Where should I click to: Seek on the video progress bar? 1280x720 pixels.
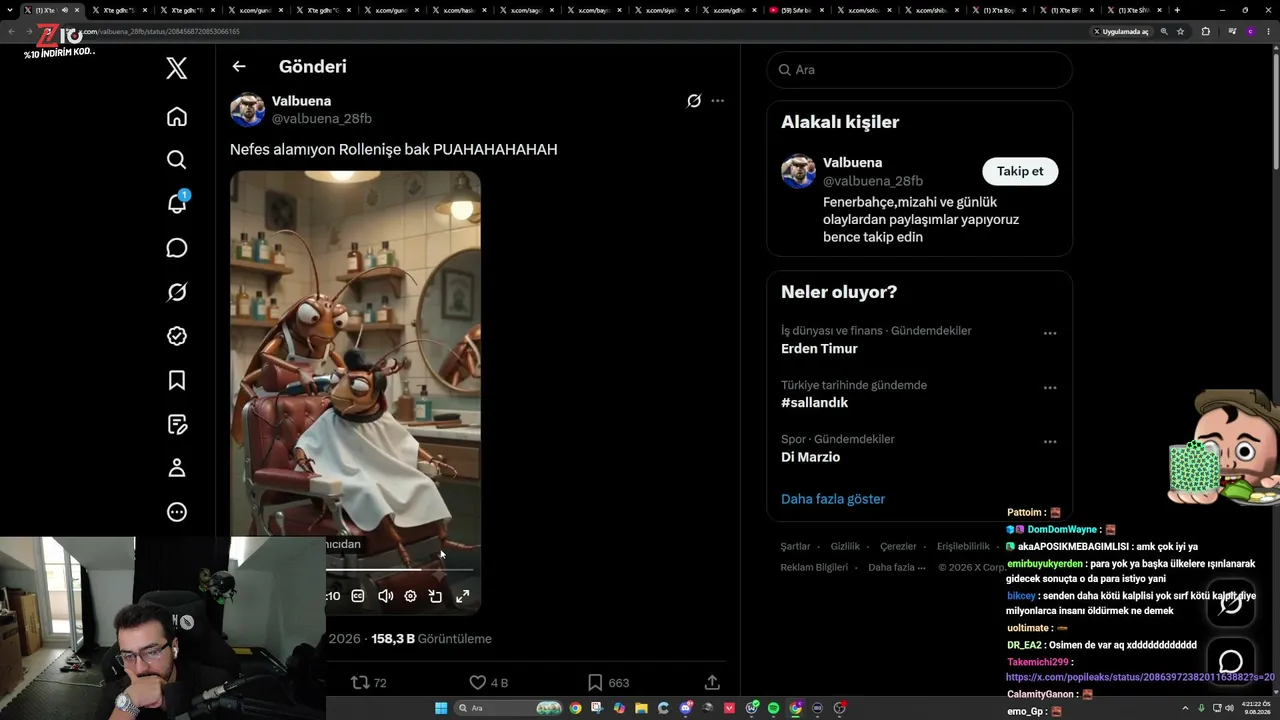(x=400, y=570)
